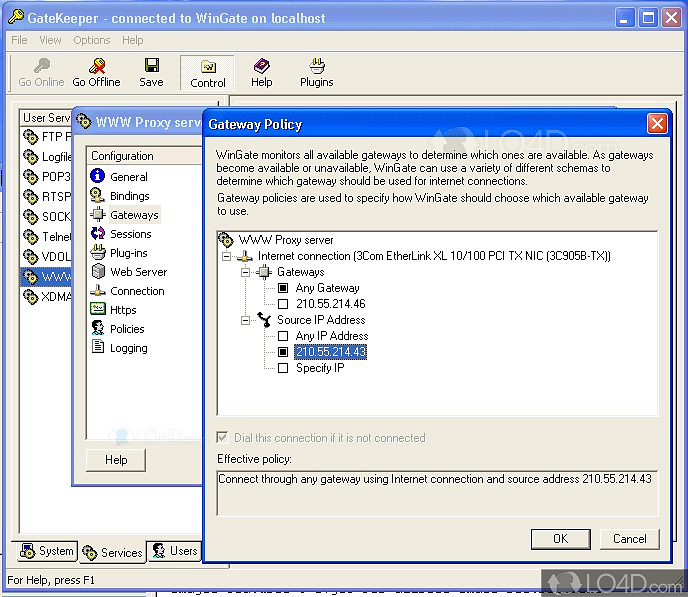This screenshot has width=688, height=597.
Task: Click the Source IP Address node label
Action: (321, 320)
